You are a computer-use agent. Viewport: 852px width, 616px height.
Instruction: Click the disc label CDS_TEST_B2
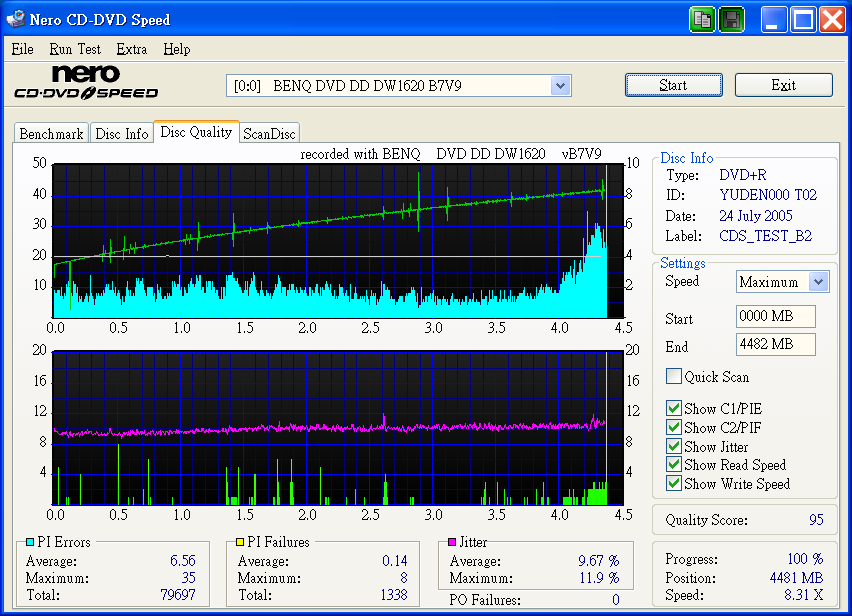[766, 236]
